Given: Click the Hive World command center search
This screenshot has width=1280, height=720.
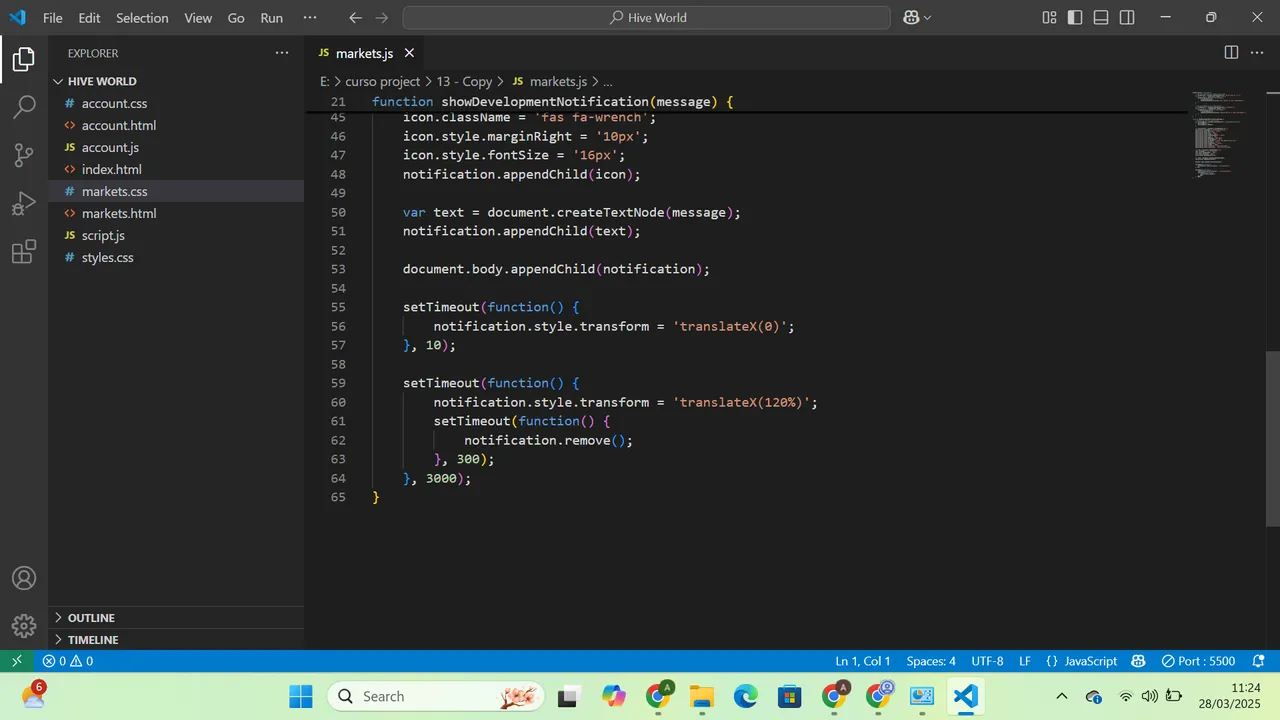Looking at the screenshot, I should point(646,18).
